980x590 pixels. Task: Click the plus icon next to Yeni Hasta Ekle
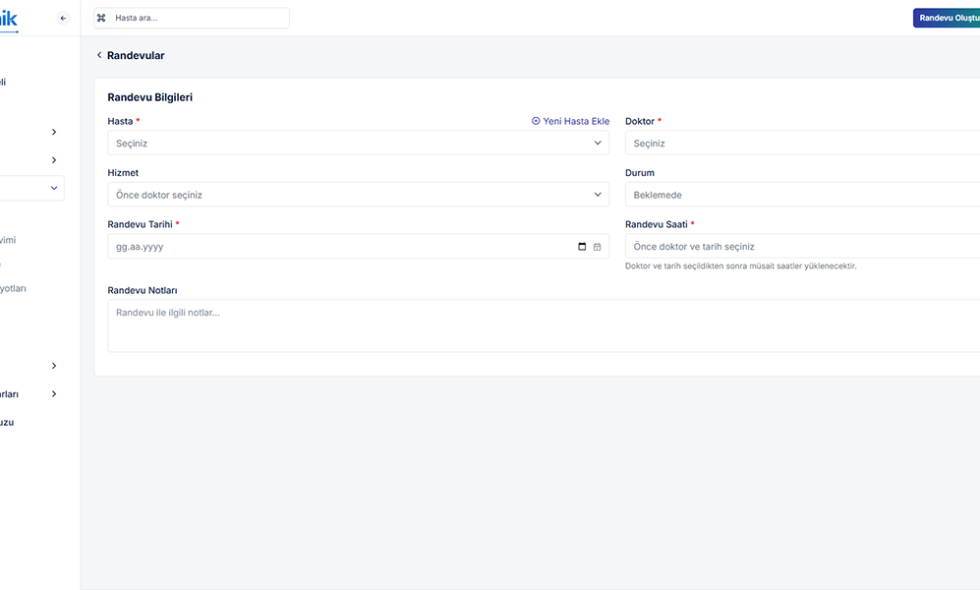(536, 121)
